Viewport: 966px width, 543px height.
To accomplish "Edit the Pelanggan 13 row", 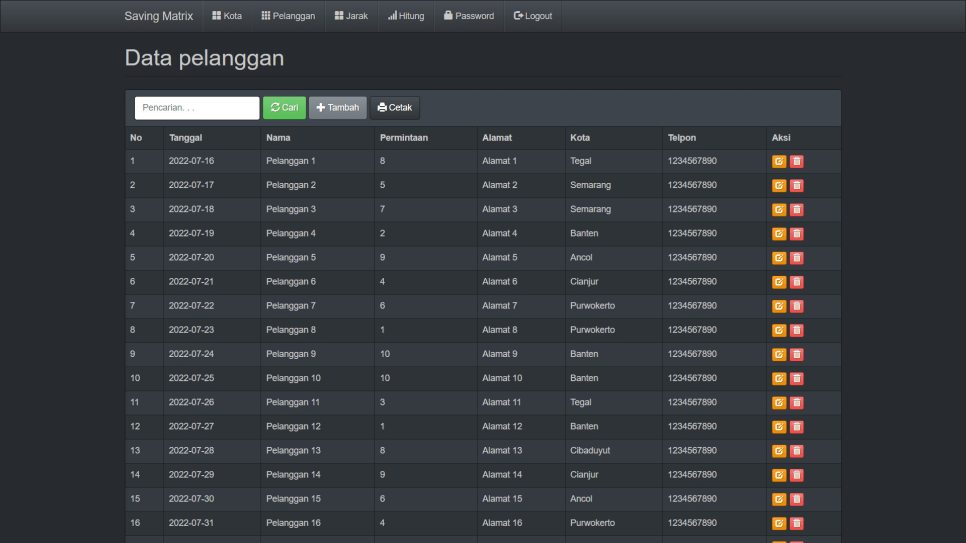I will point(779,451).
